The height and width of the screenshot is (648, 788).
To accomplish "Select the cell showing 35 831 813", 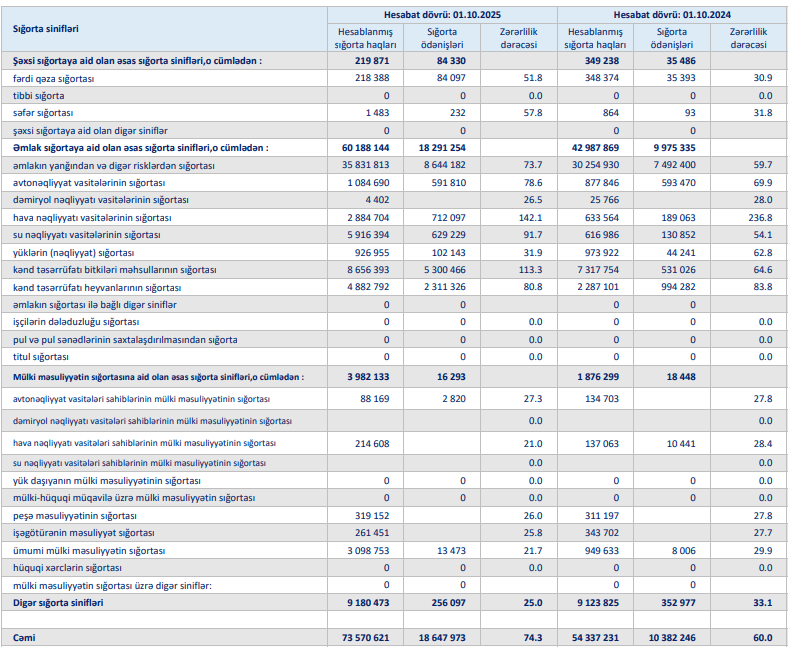I will pos(365,165).
